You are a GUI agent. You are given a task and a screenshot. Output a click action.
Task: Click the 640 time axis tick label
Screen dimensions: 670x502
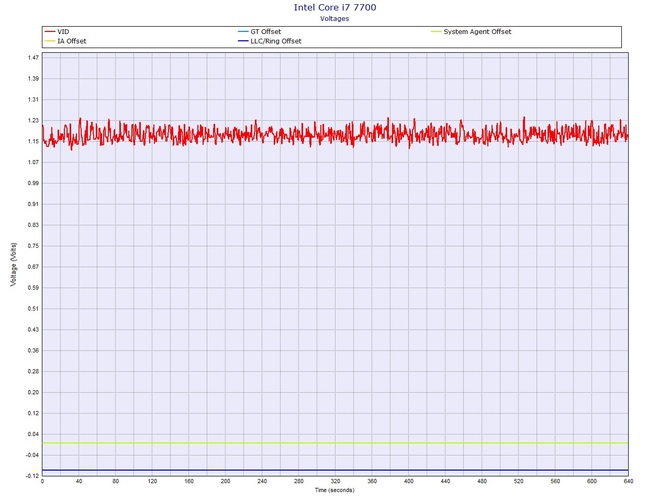tap(628, 481)
